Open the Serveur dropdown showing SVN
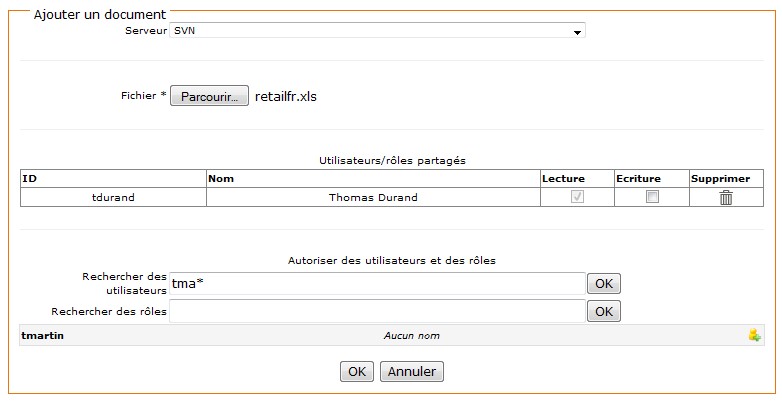782x402 pixels. (x=377, y=32)
